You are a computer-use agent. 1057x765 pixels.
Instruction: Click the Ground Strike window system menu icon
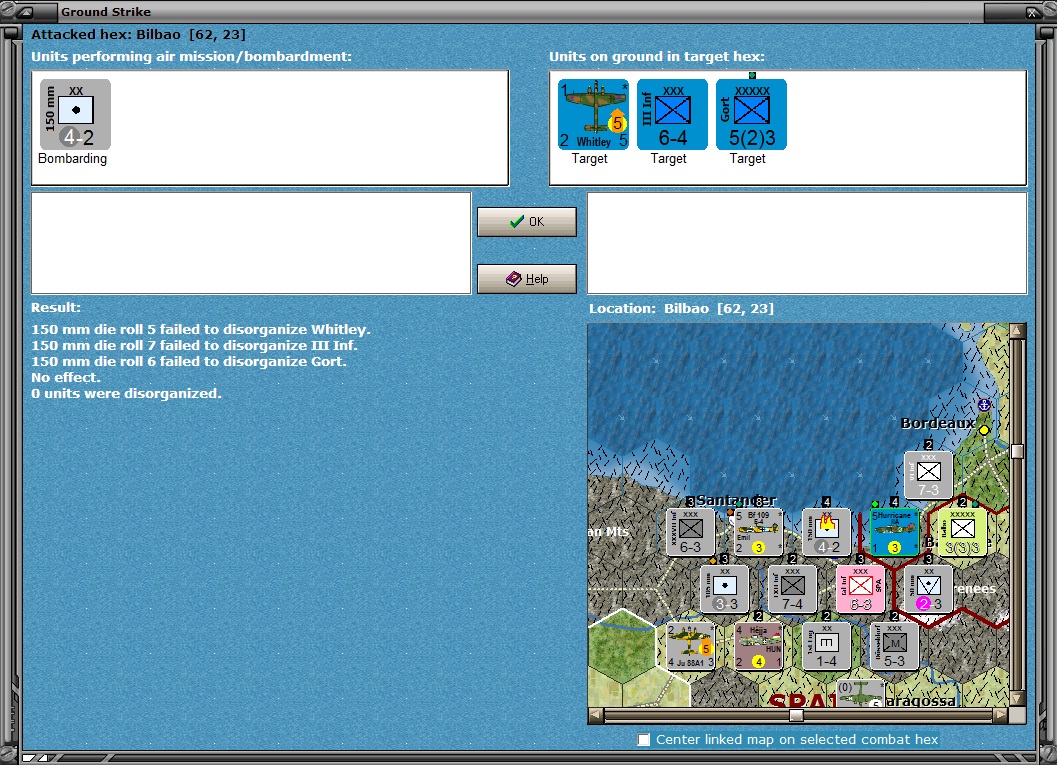tap(24, 11)
